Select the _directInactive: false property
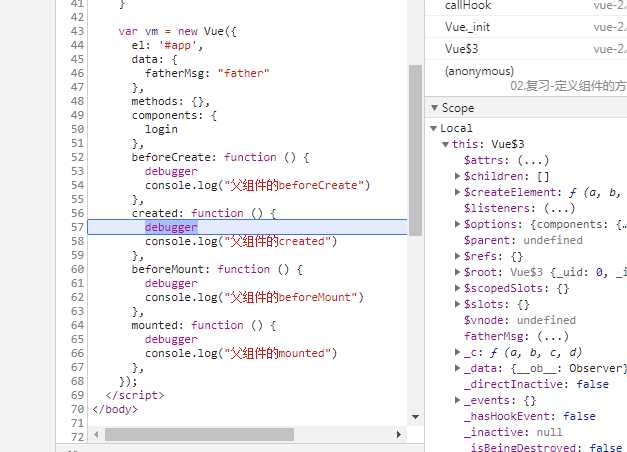This screenshot has width=627, height=452. (x=536, y=384)
